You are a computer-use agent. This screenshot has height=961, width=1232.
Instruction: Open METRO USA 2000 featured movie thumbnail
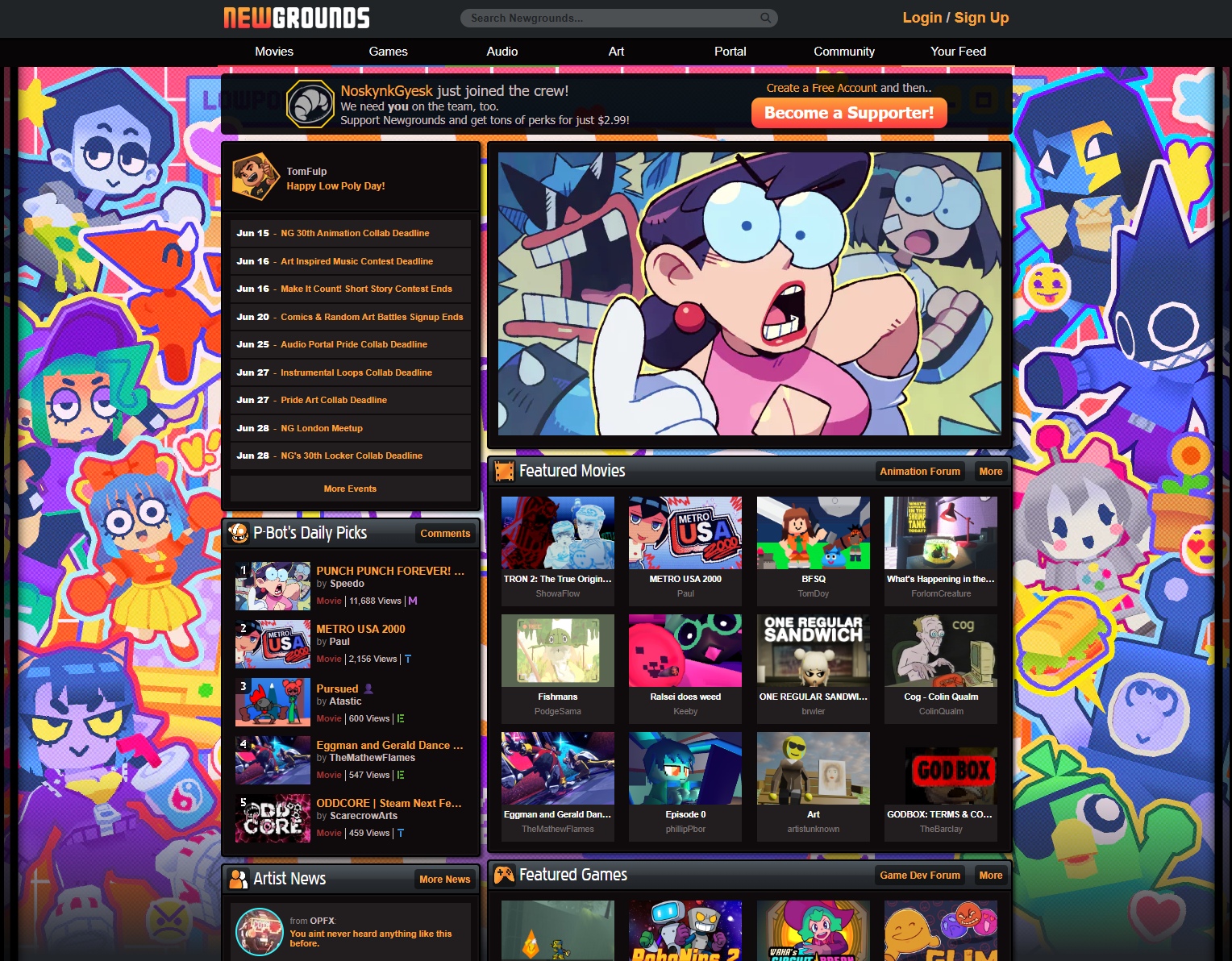[x=685, y=533]
